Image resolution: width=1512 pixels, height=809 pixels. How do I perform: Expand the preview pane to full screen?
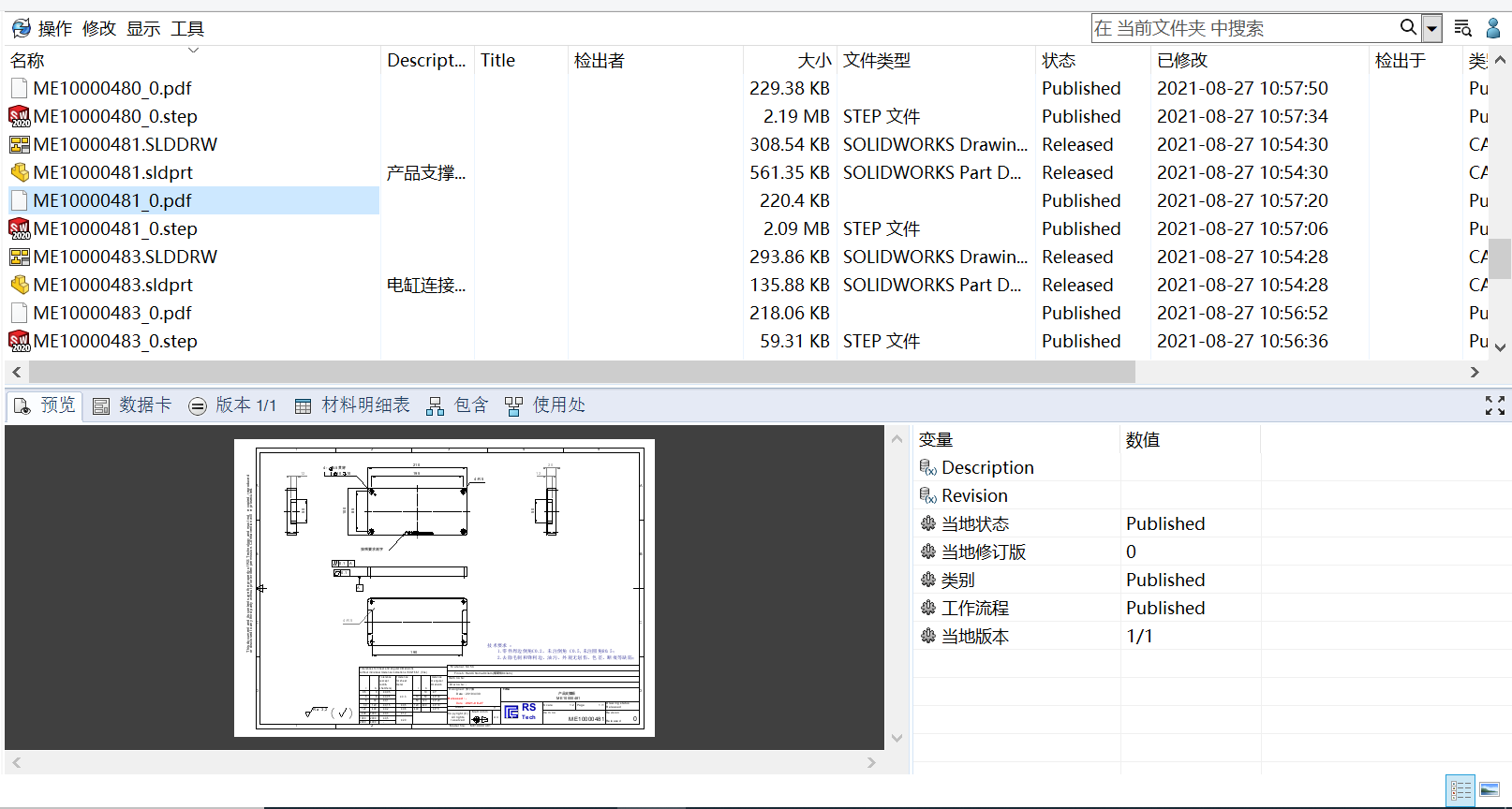point(1495,405)
